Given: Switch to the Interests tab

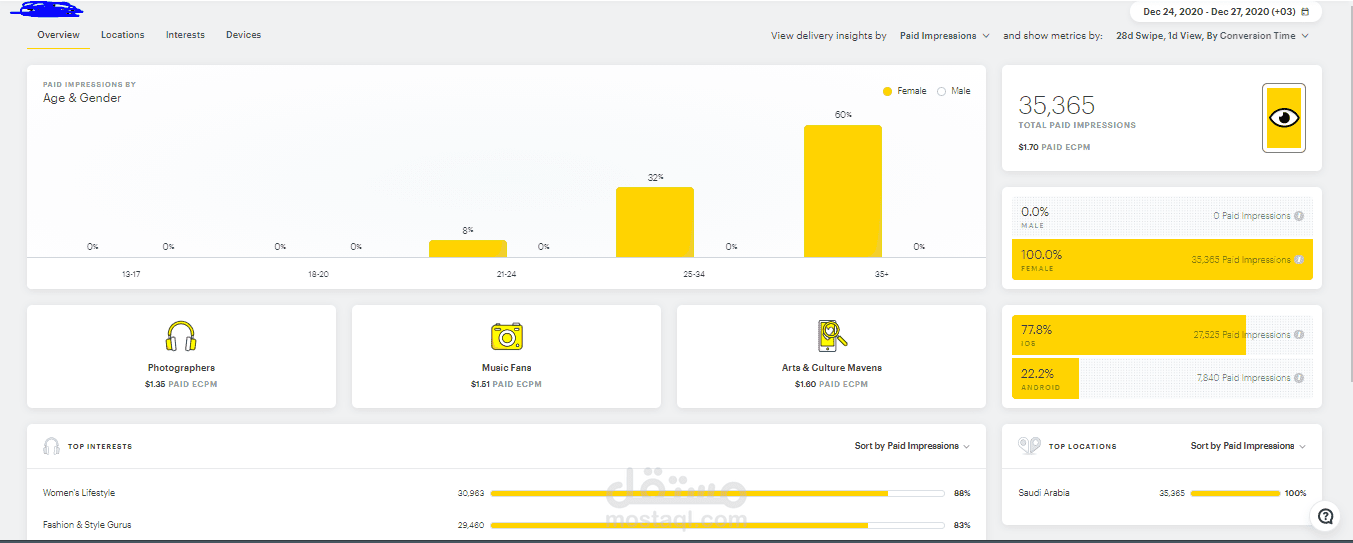Looking at the screenshot, I should pos(185,35).
